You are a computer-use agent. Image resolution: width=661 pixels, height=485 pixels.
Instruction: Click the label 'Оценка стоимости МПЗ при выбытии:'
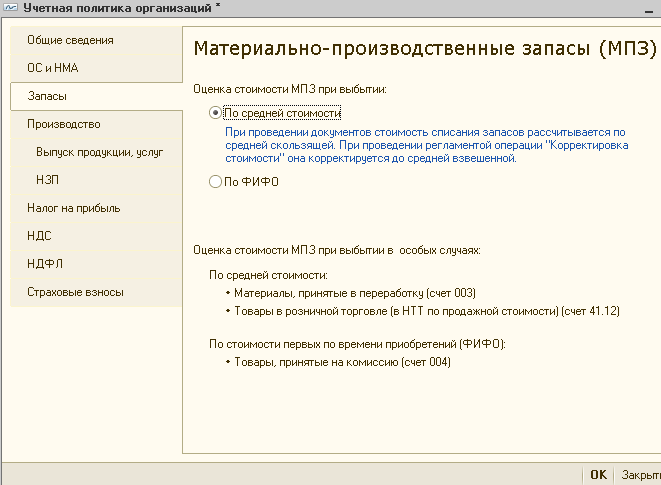[x=290, y=89]
